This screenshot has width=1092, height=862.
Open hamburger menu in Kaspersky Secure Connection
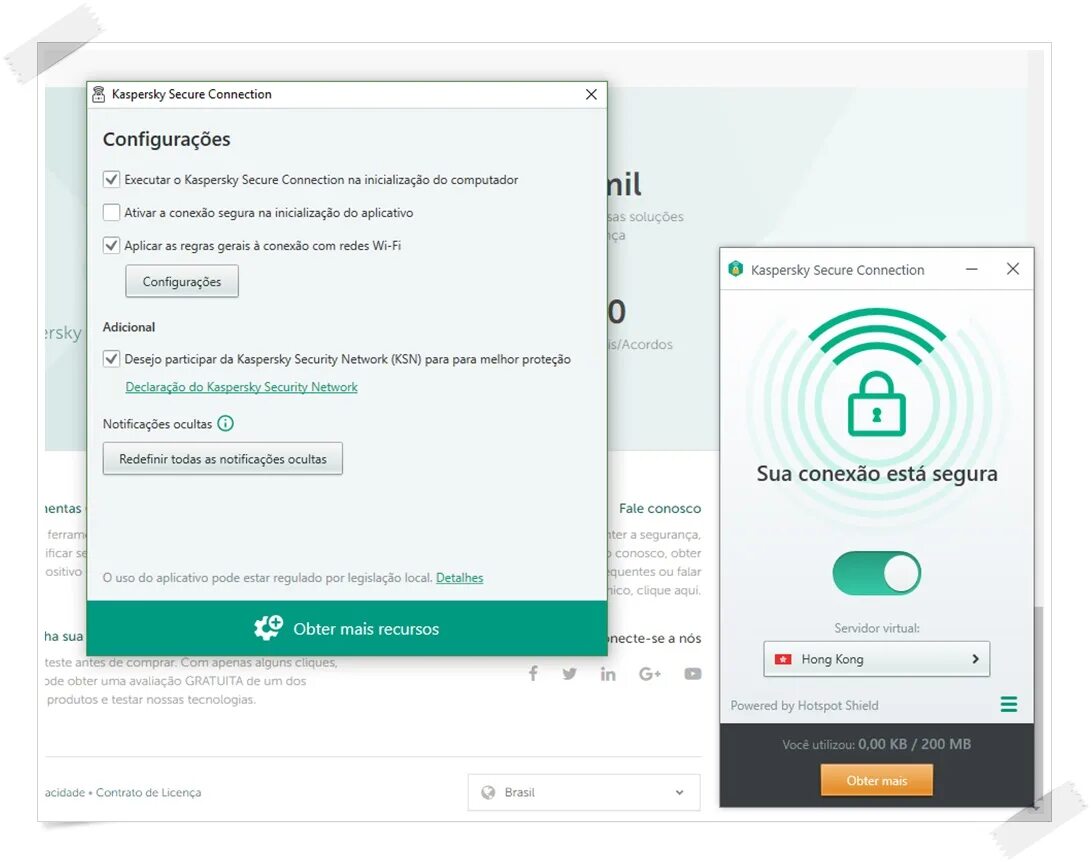click(x=1008, y=705)
